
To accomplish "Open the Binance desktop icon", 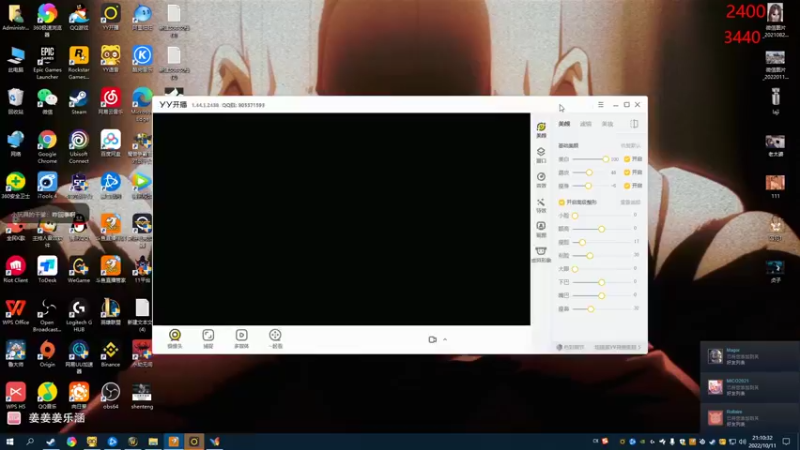I will (x=110, y=354).
